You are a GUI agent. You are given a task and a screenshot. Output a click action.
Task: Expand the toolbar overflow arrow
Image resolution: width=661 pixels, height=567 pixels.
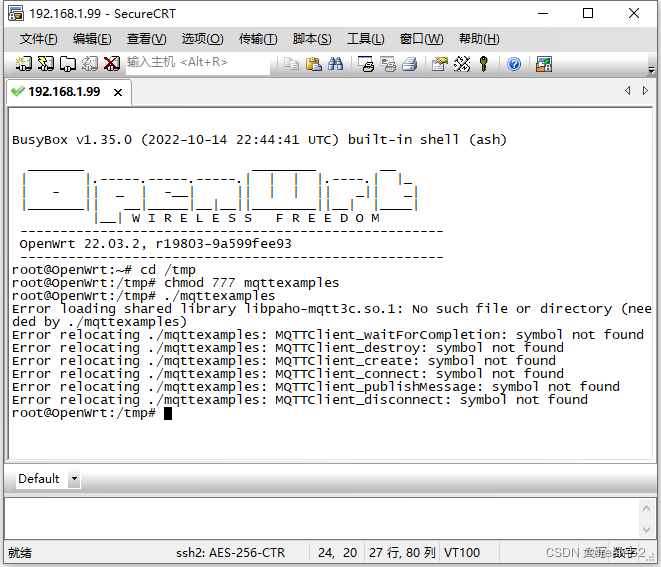click(x=651, y=69)
